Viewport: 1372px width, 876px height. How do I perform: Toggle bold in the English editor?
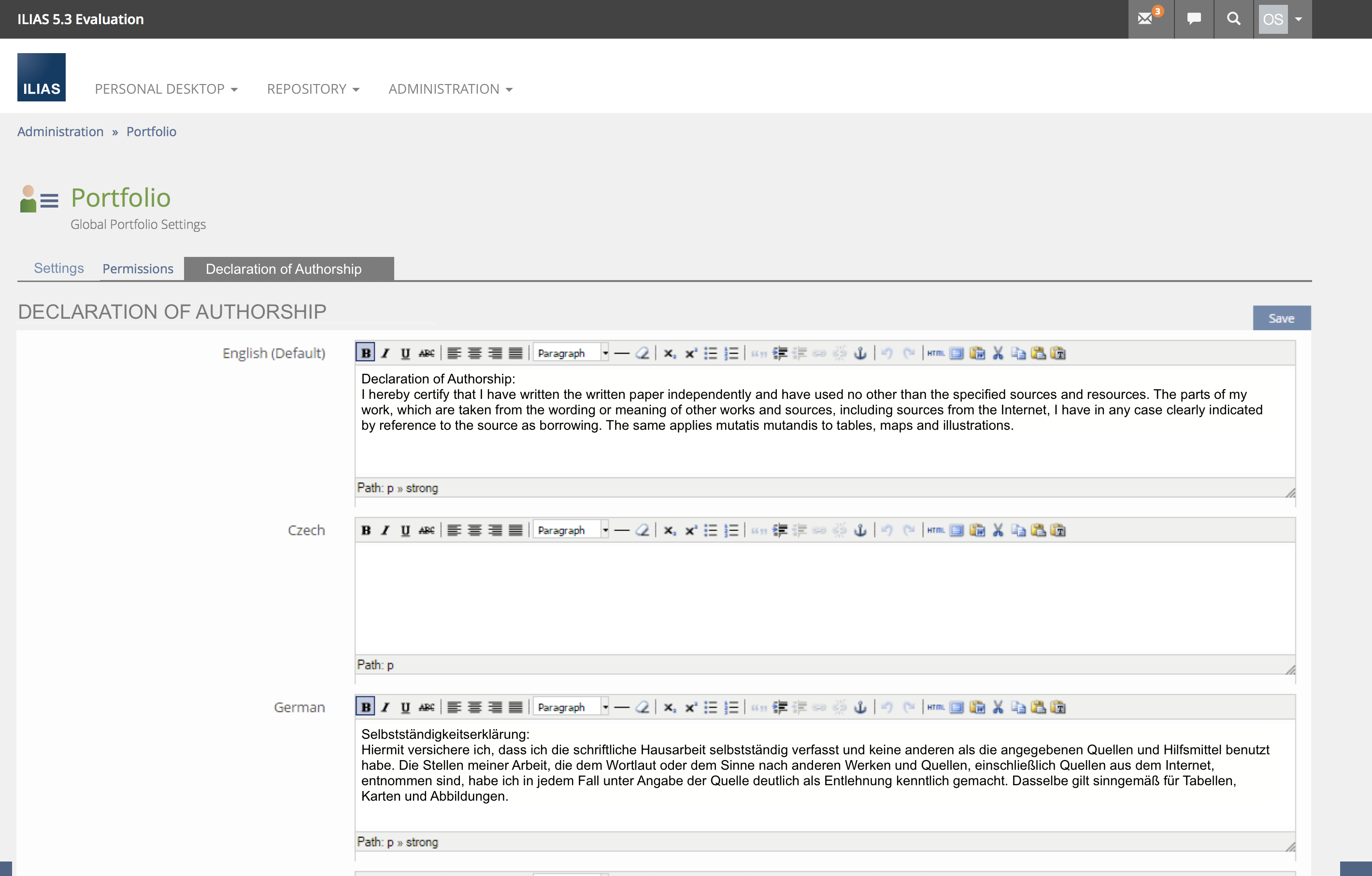click(x=365, y=353)
